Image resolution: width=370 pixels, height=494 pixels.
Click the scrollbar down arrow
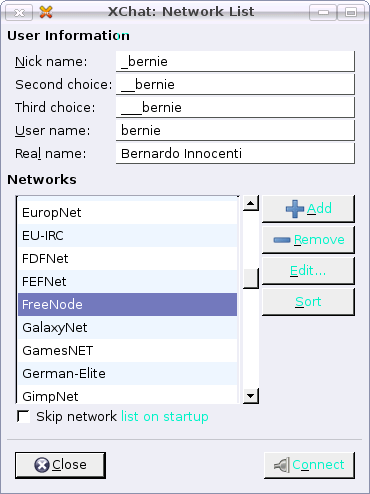(x=251, y=396)
